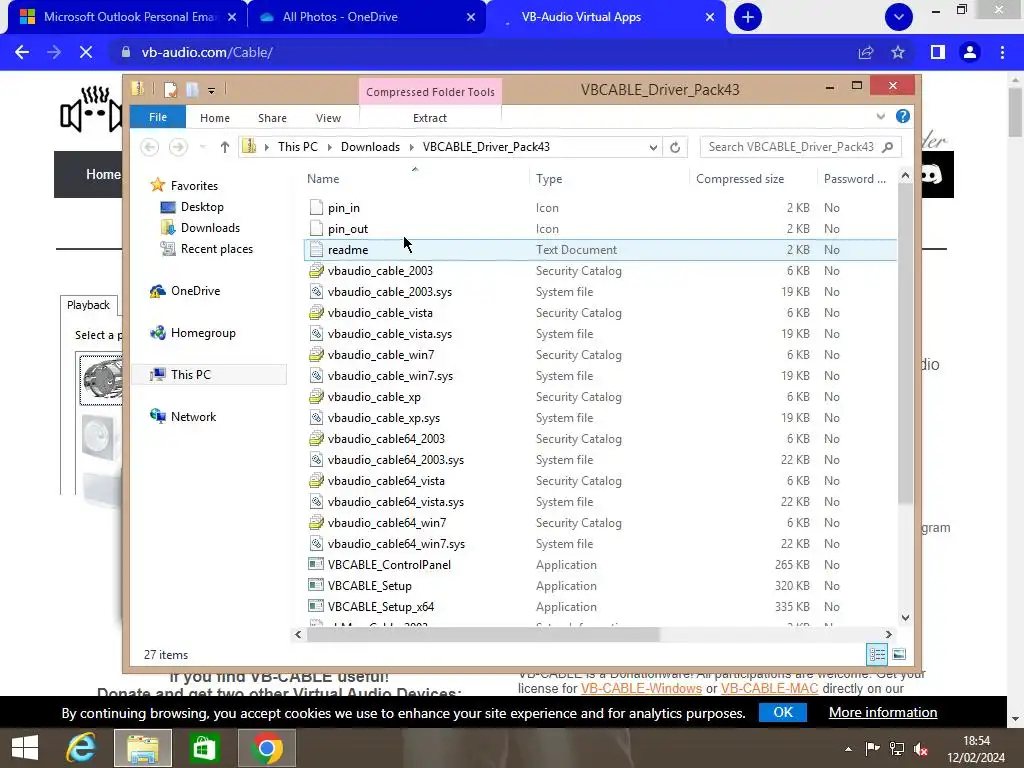The height and width of the screenshot is (768, 1024).
Task: Open Windows Store from the taskbar
Action: 204,748
